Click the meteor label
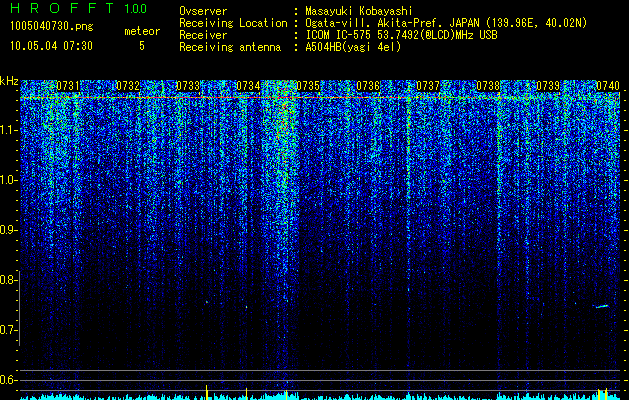Image resolution: width=629 pixels, height=400 pixels. pos(142,31)
